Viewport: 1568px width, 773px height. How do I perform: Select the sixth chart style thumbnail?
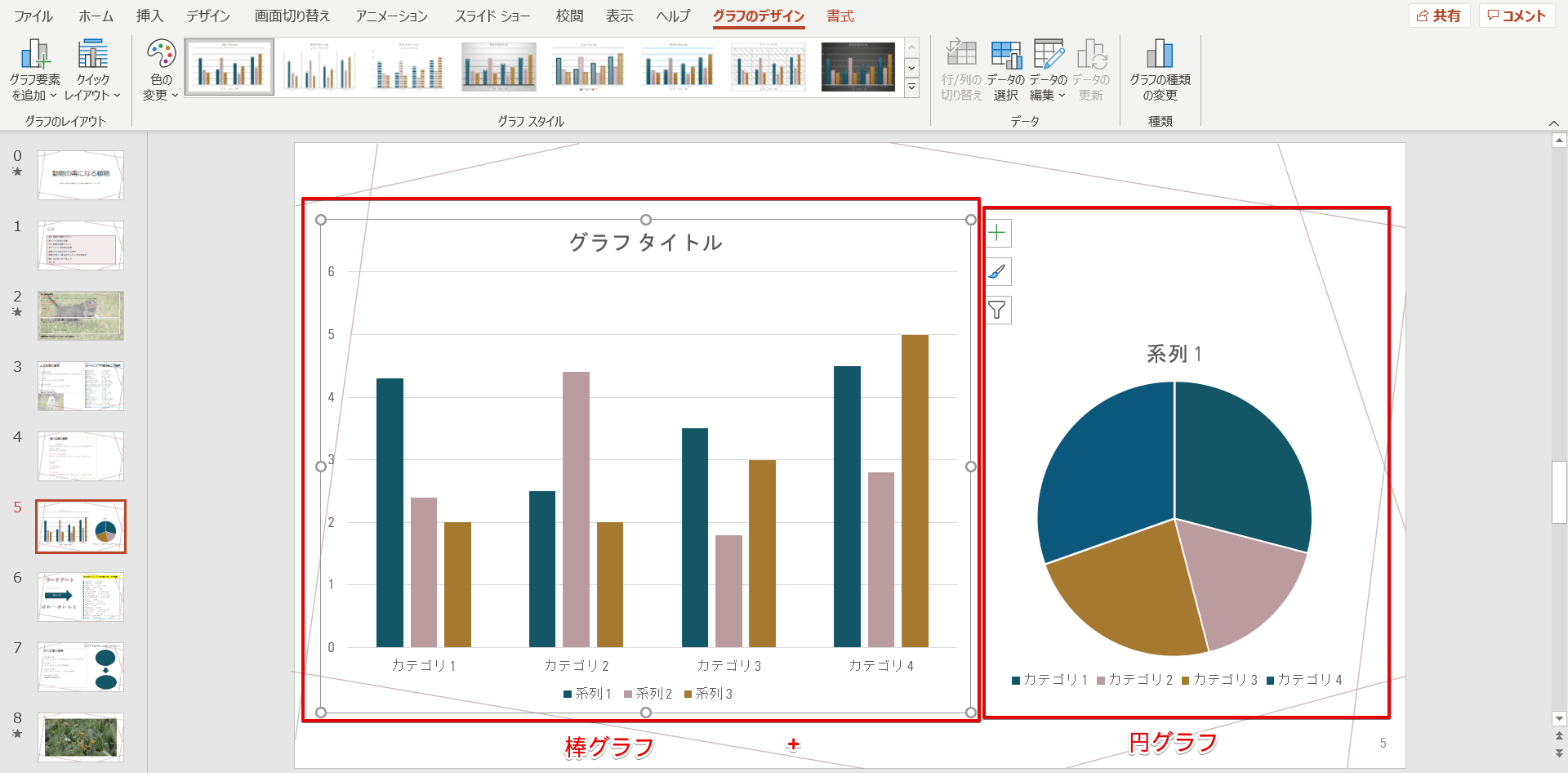(679, 67)
